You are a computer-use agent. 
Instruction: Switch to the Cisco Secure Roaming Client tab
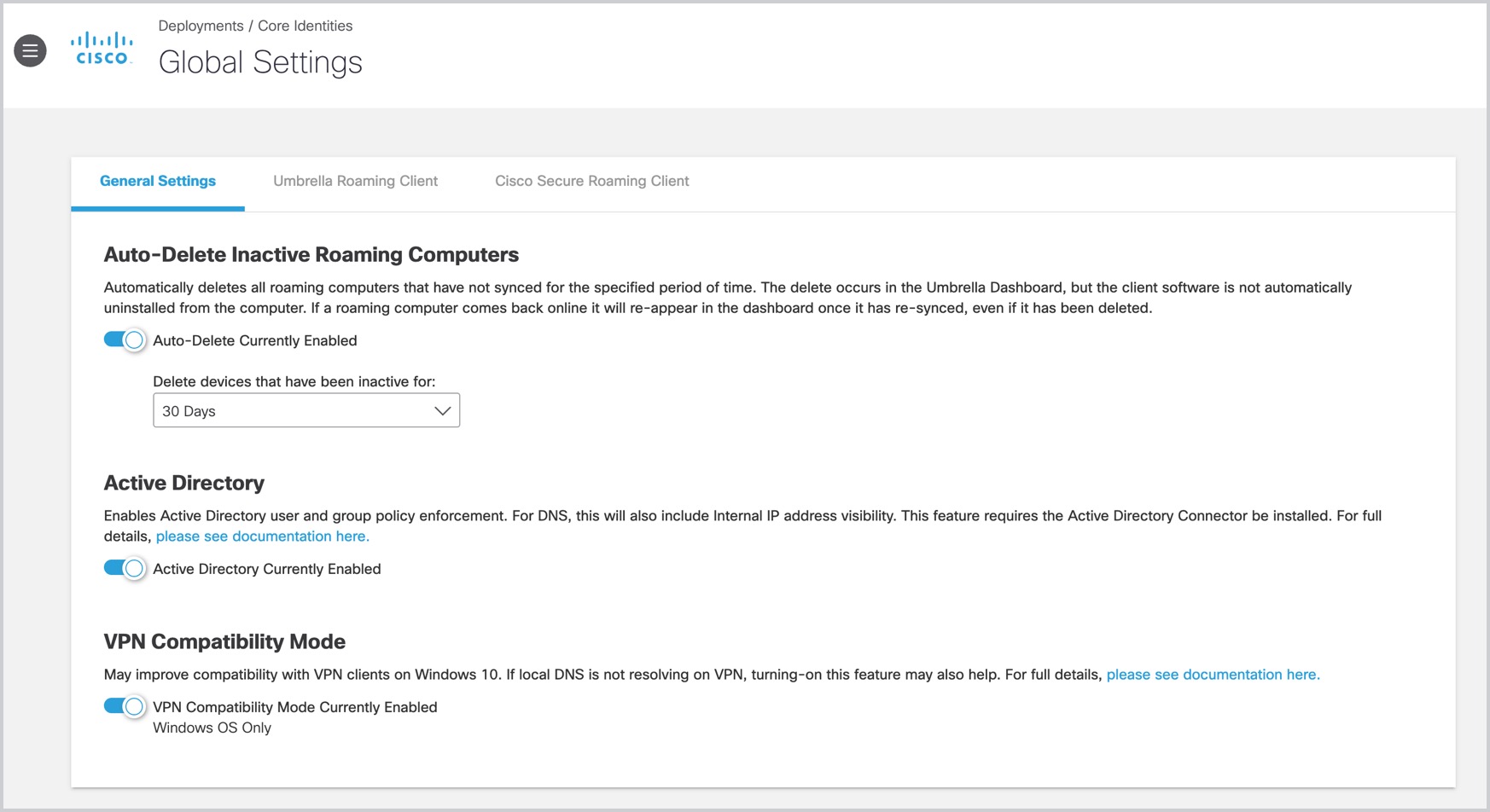tap(591, 181)
